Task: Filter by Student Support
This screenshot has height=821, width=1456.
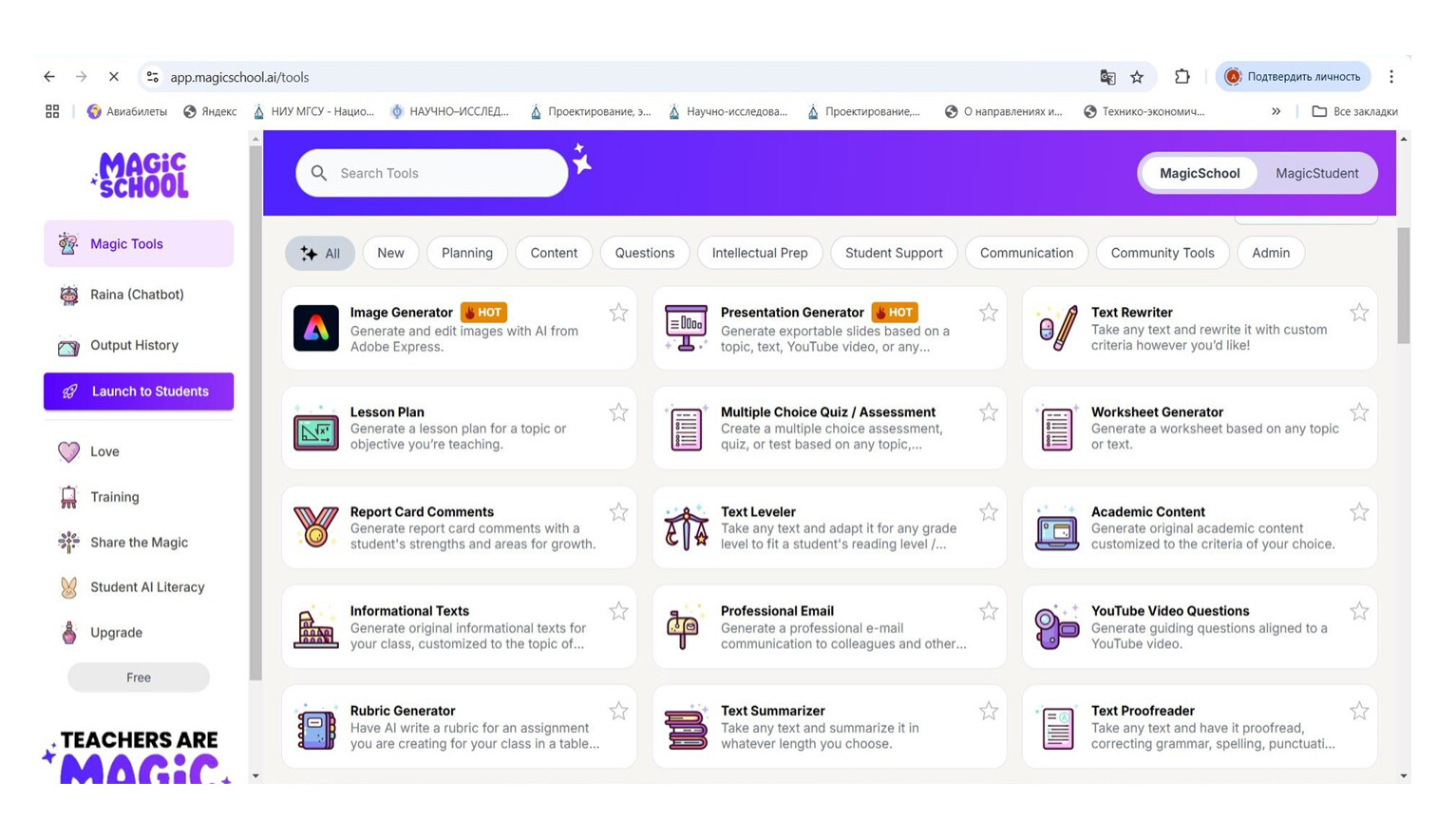Action: [894, 253]
